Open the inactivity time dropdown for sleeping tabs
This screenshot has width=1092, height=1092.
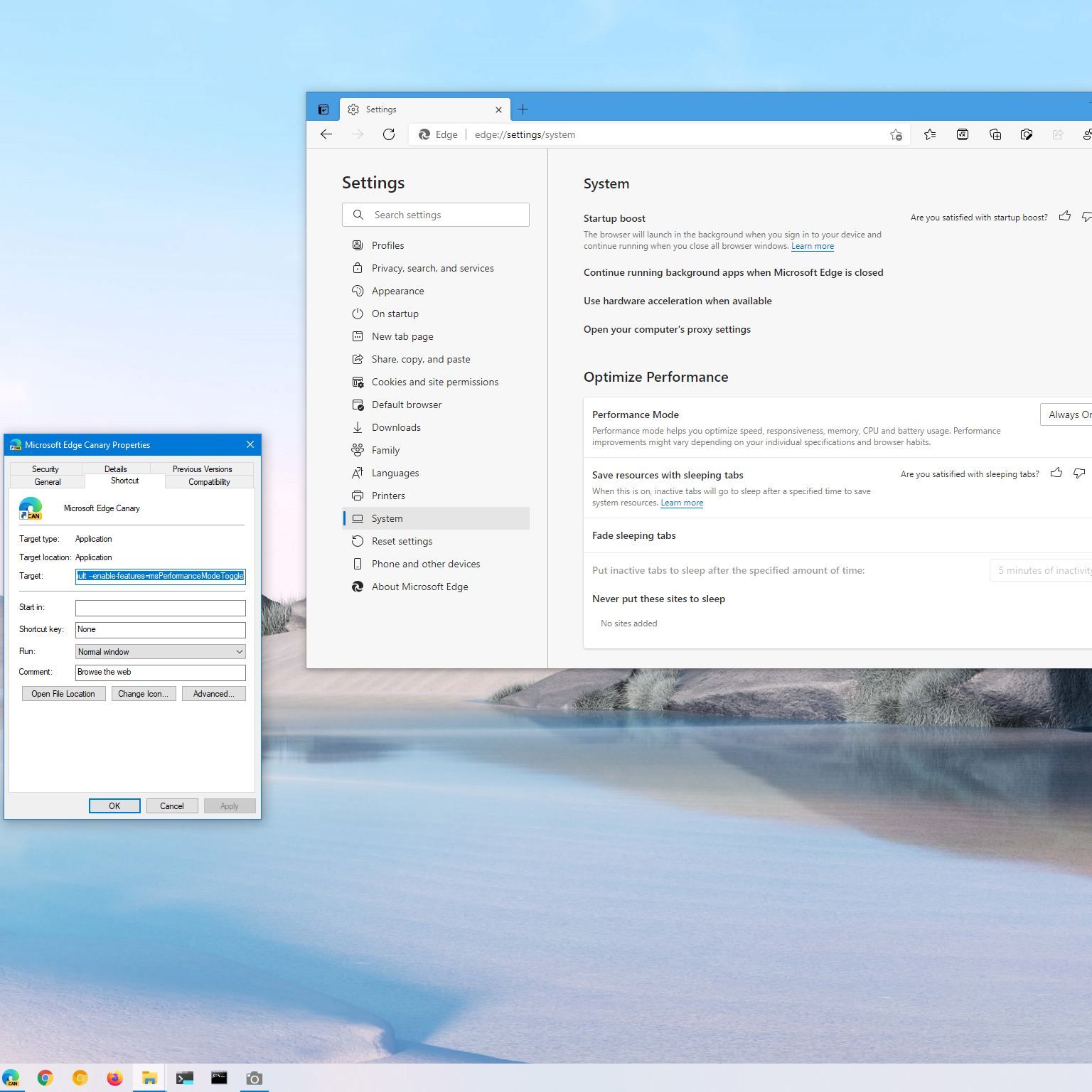tap(1042, 570)
